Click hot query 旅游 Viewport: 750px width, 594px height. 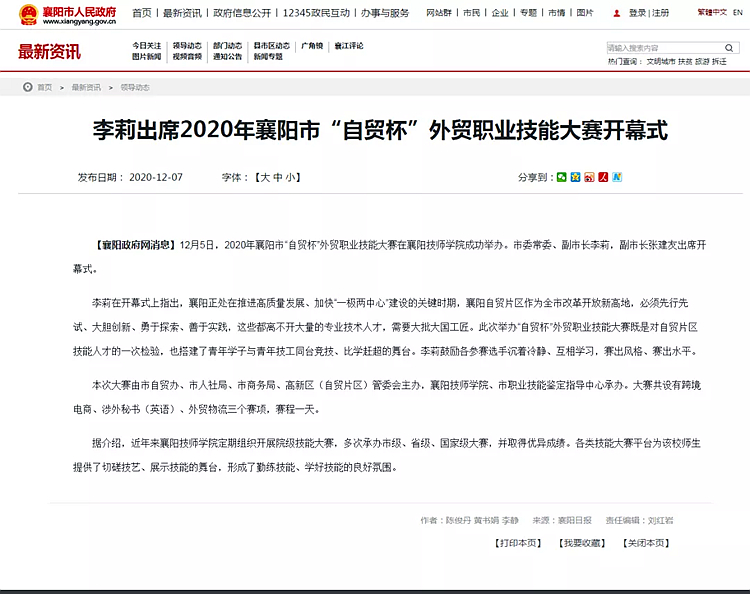(x=702, y=62)
